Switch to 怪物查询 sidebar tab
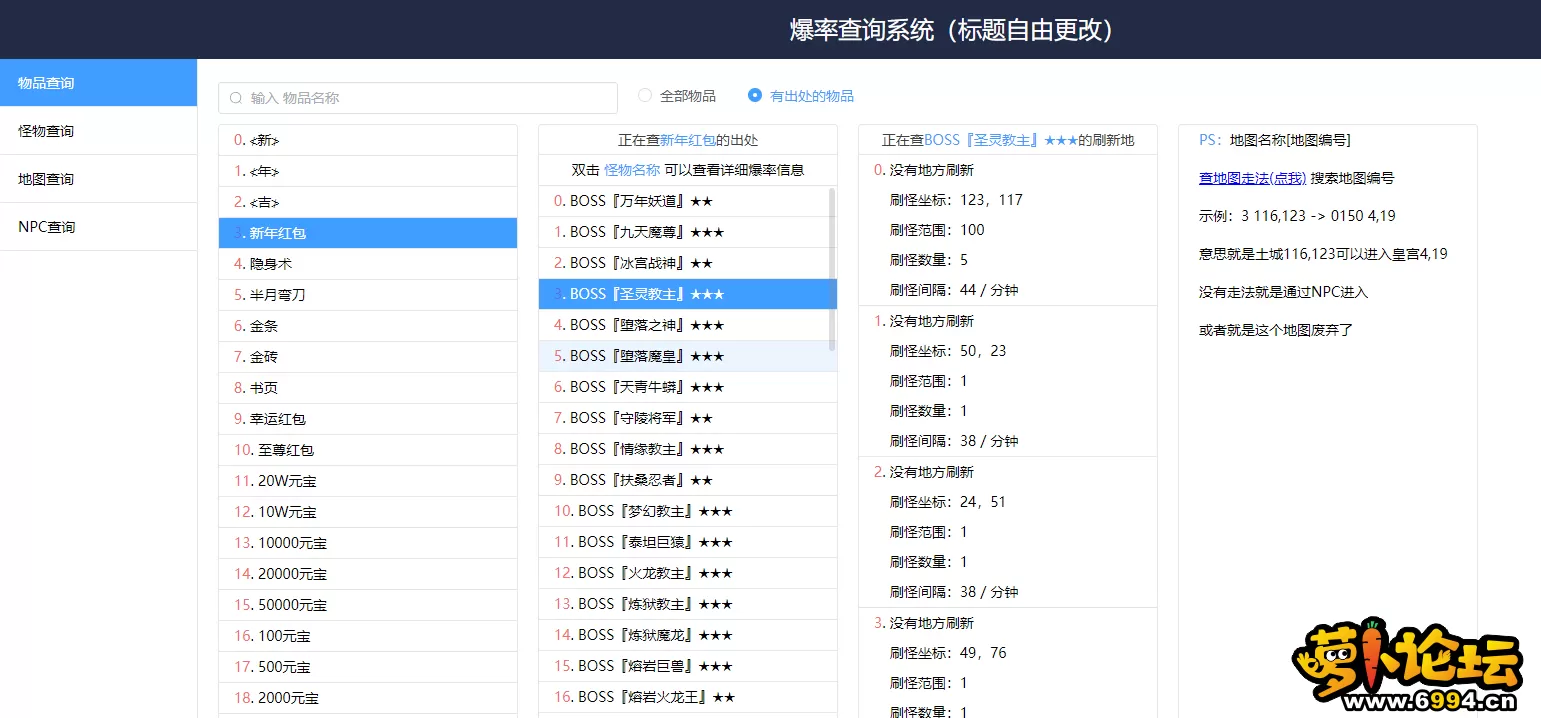 tap(98, 131)
